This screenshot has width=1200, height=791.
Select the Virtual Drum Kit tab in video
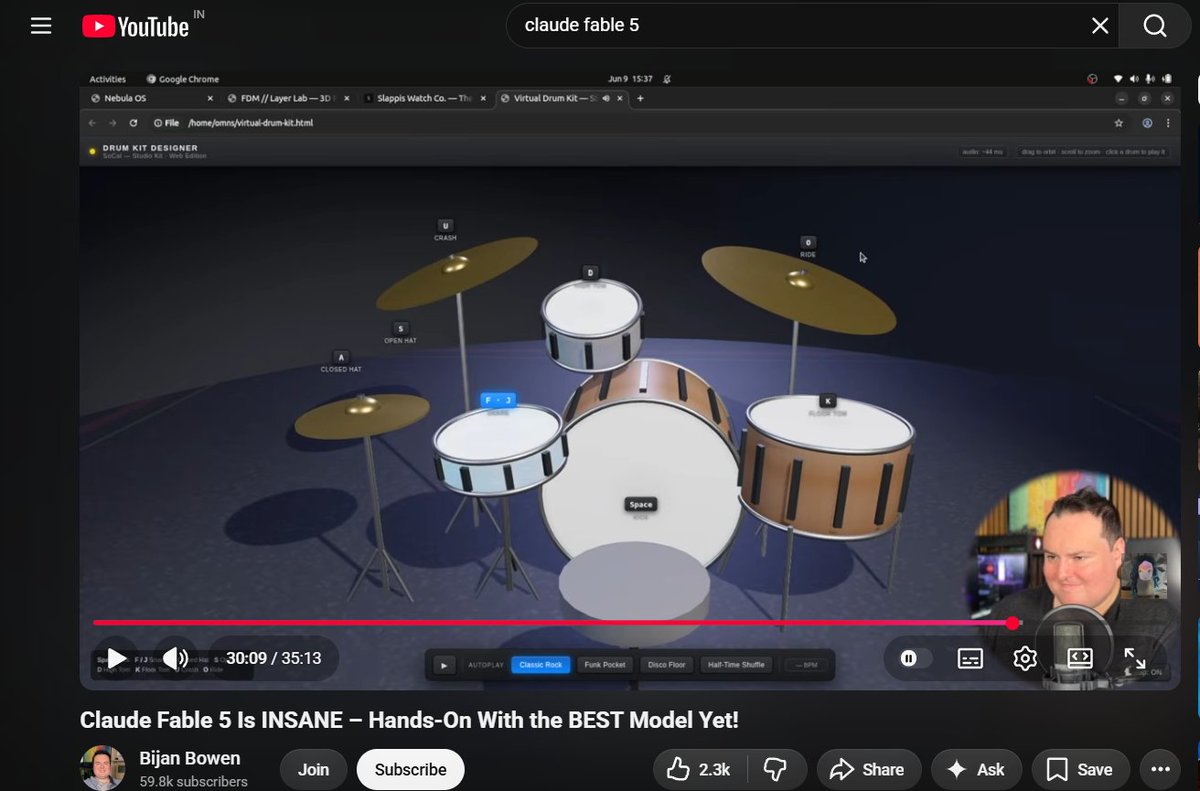coord(560,98)
